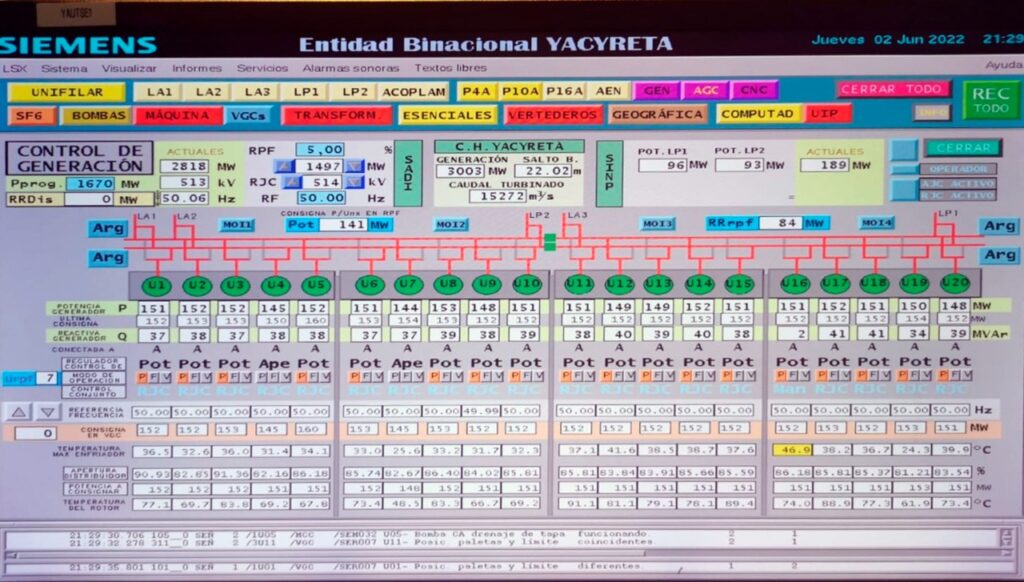Increase the RPF MW setpoint up arrow
This screenshot has height=582, width=1024.
285,167
